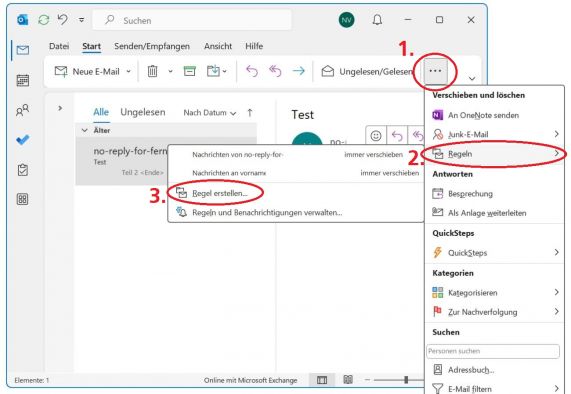571x394 pixels.
Task: Click the Suchen search box
Action: click(x=192, y=20)
